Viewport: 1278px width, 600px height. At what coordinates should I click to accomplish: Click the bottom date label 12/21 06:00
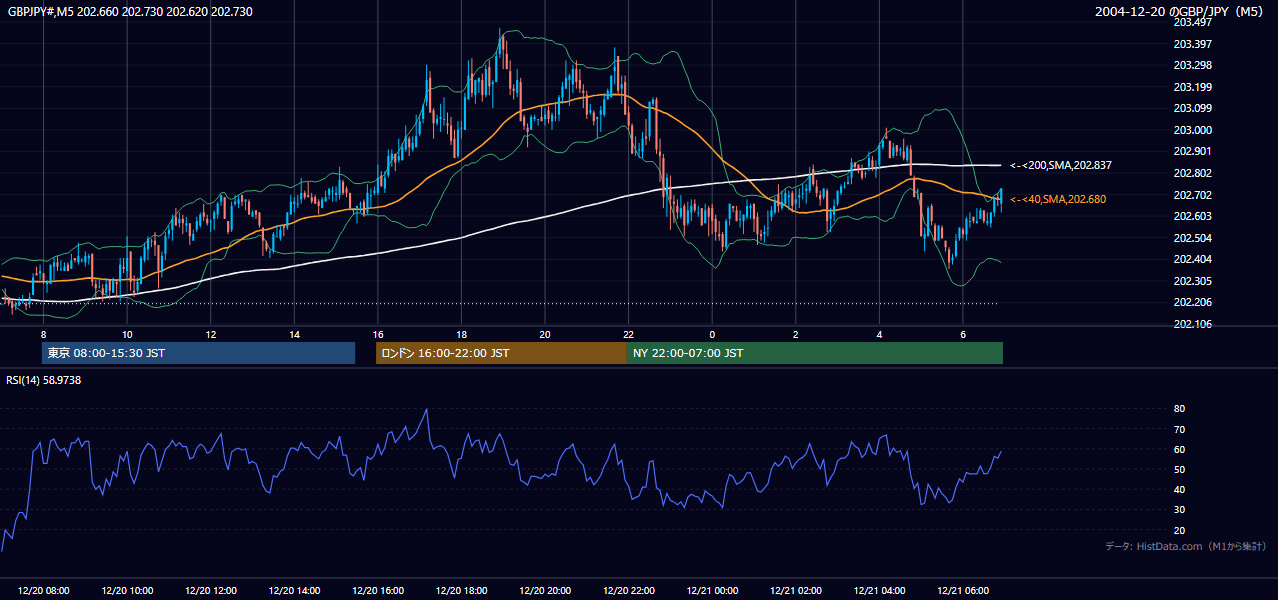(x=963, y=591)
